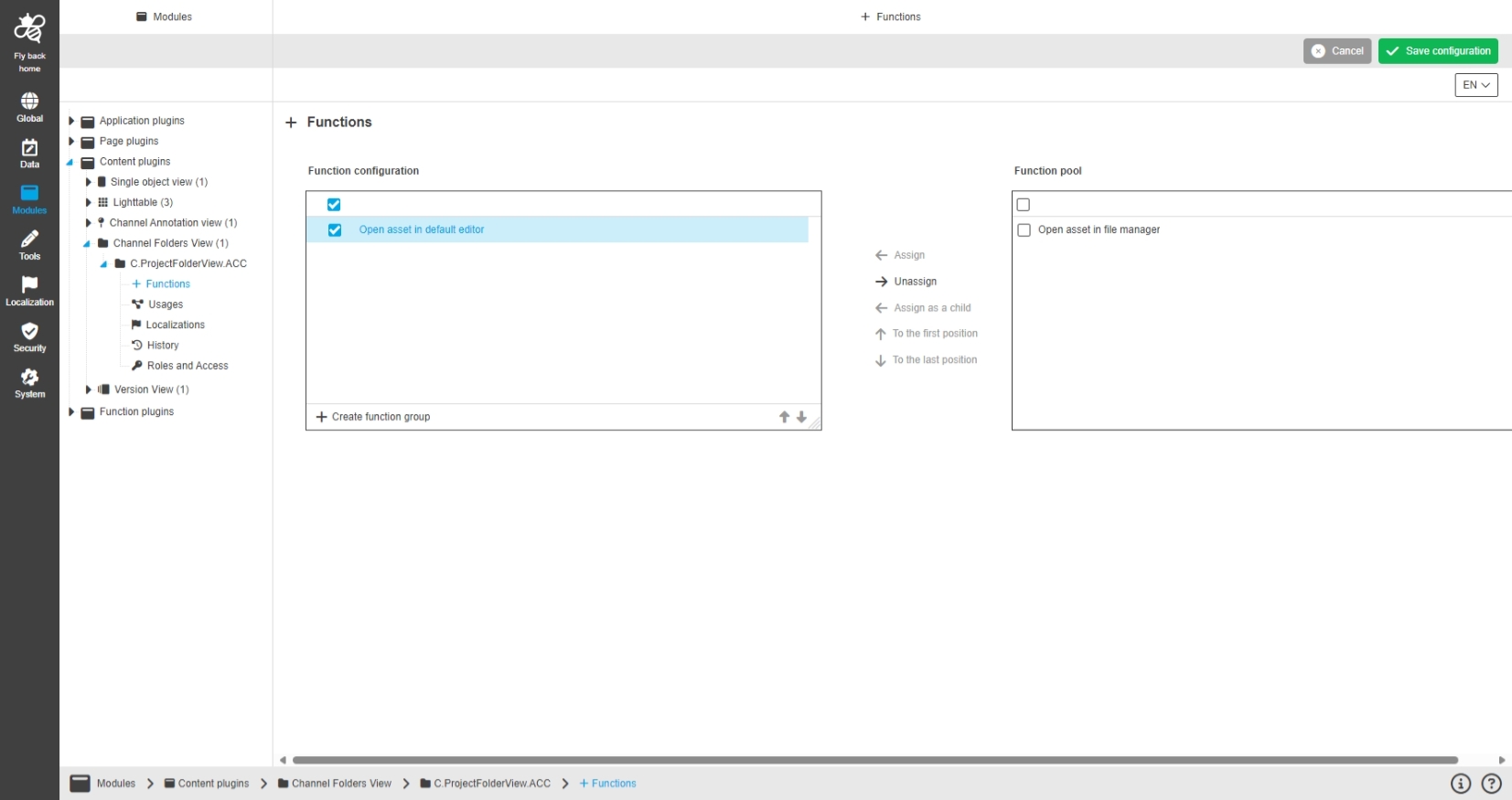Click the Single object view icon
This screenshot has height=800, width=1512.
tap(102, 182)
